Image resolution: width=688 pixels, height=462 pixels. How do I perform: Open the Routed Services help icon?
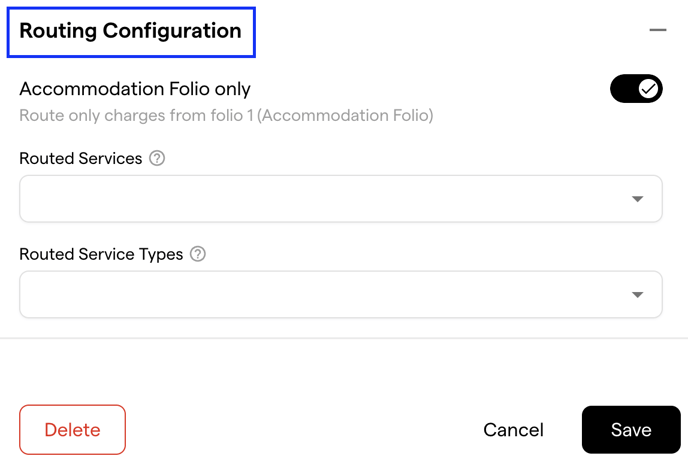pos(157,158)
